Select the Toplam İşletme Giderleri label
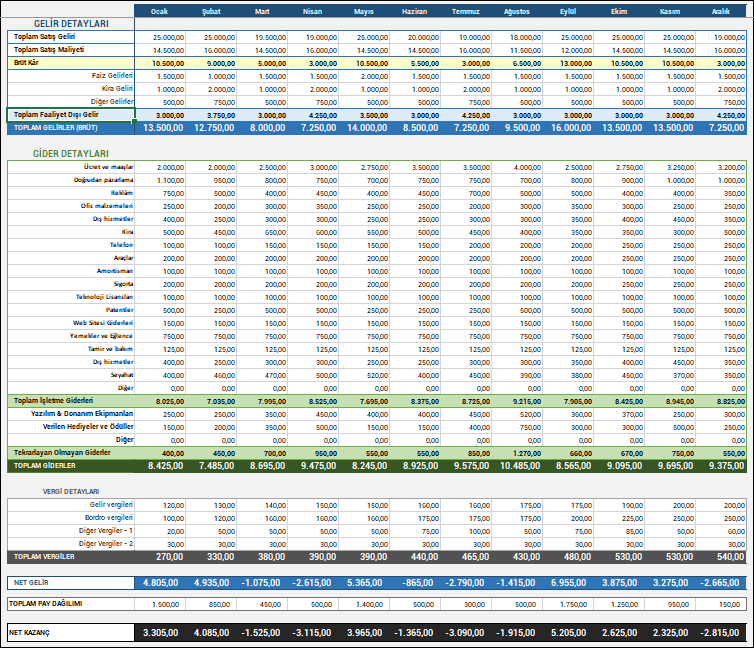The height and width of the screenshot is (648, 754). [x=53, y=400]
